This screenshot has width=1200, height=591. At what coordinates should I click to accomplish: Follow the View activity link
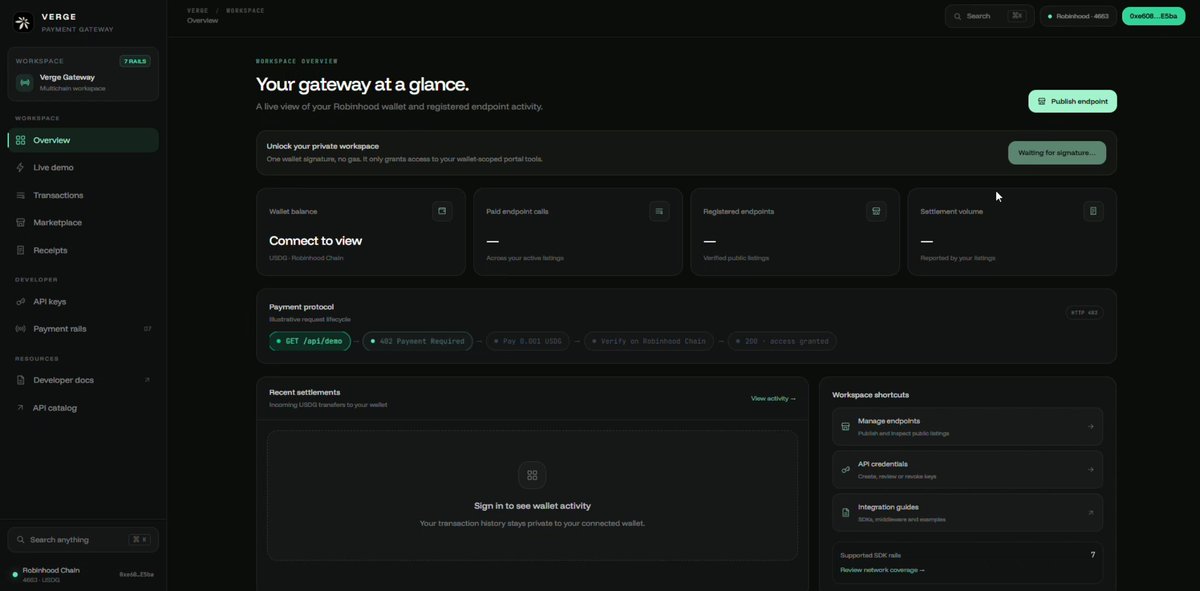773,398
